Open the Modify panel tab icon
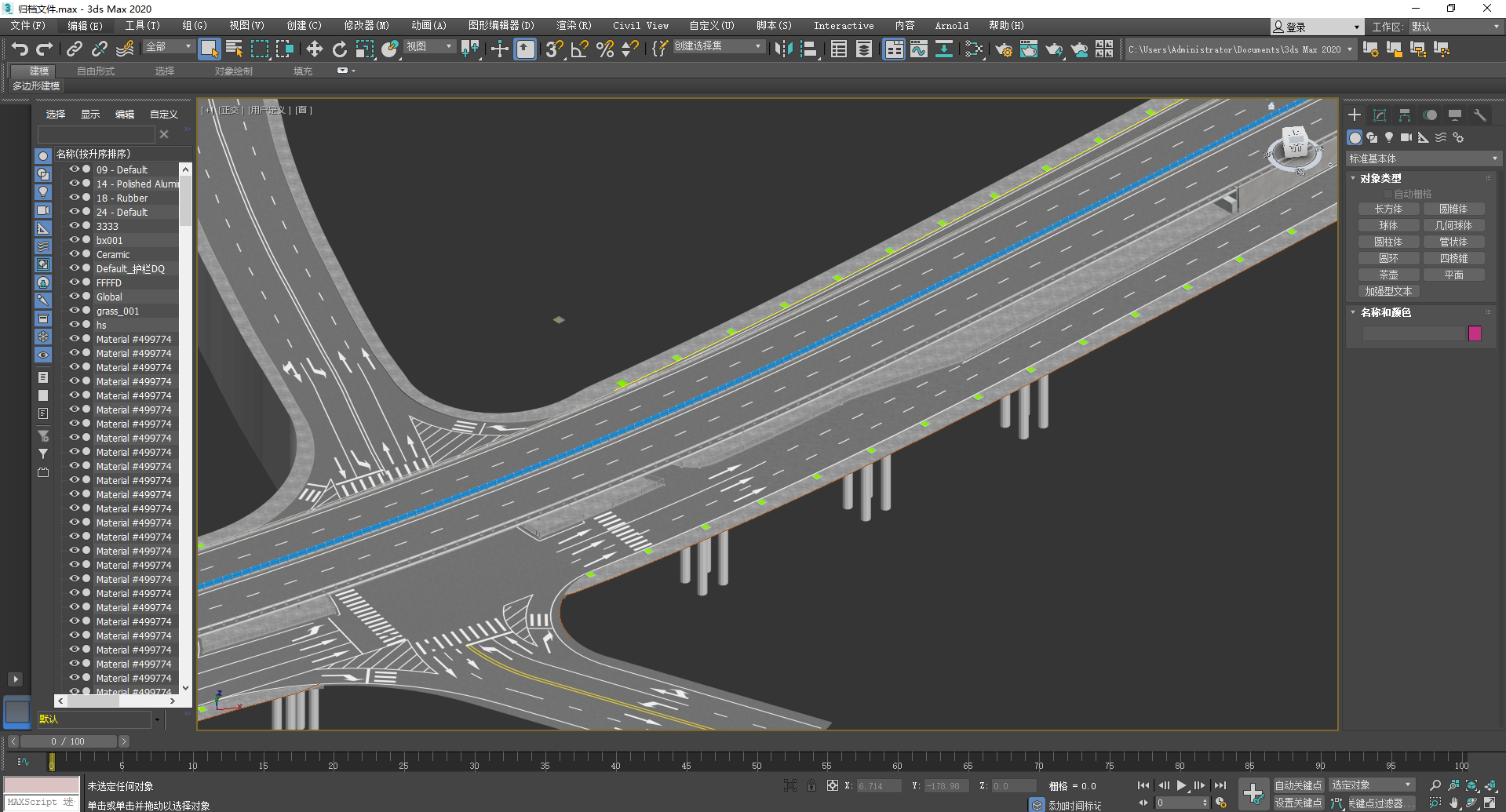The height and width of the screenshot is (812, 1506). (x=1379, y=115)
